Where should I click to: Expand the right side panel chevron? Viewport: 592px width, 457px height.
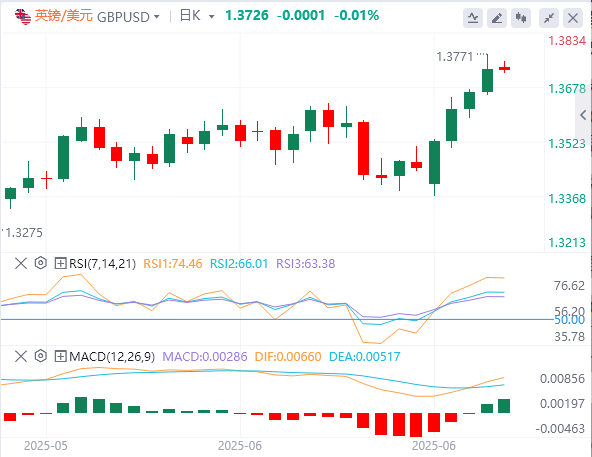click(x=583, y=115)
